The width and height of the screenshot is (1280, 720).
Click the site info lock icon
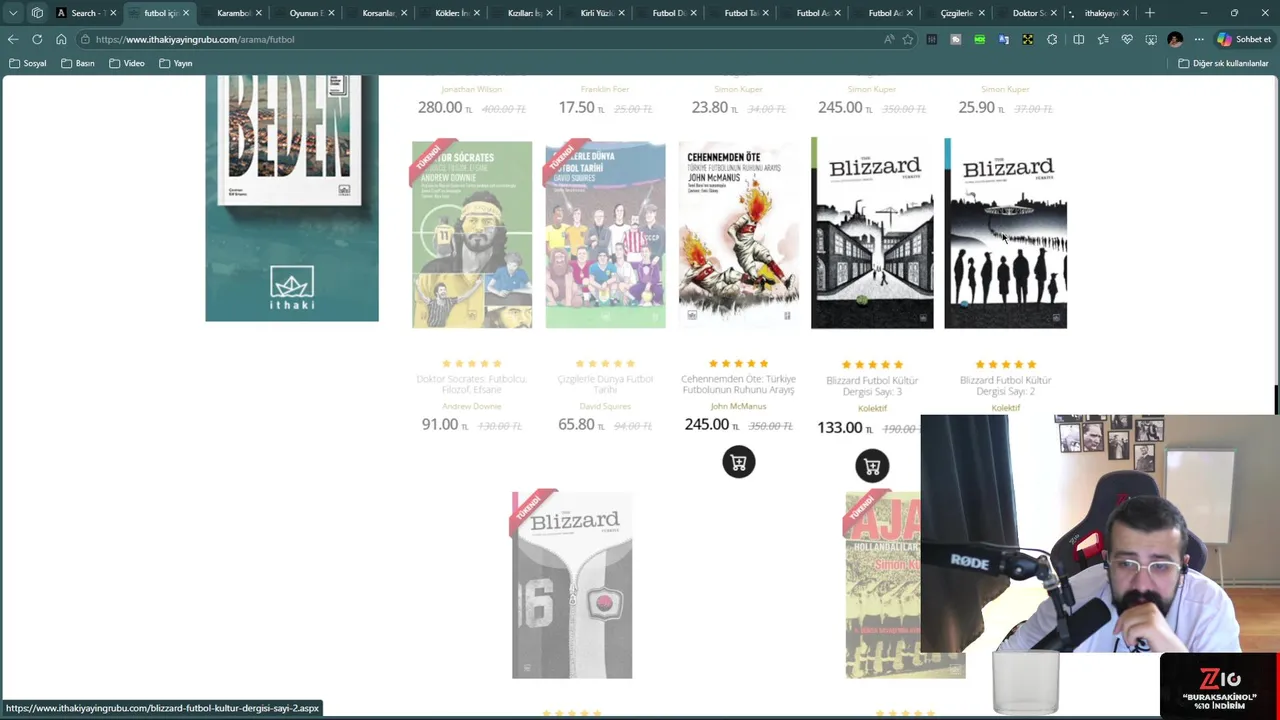[87, 39]
